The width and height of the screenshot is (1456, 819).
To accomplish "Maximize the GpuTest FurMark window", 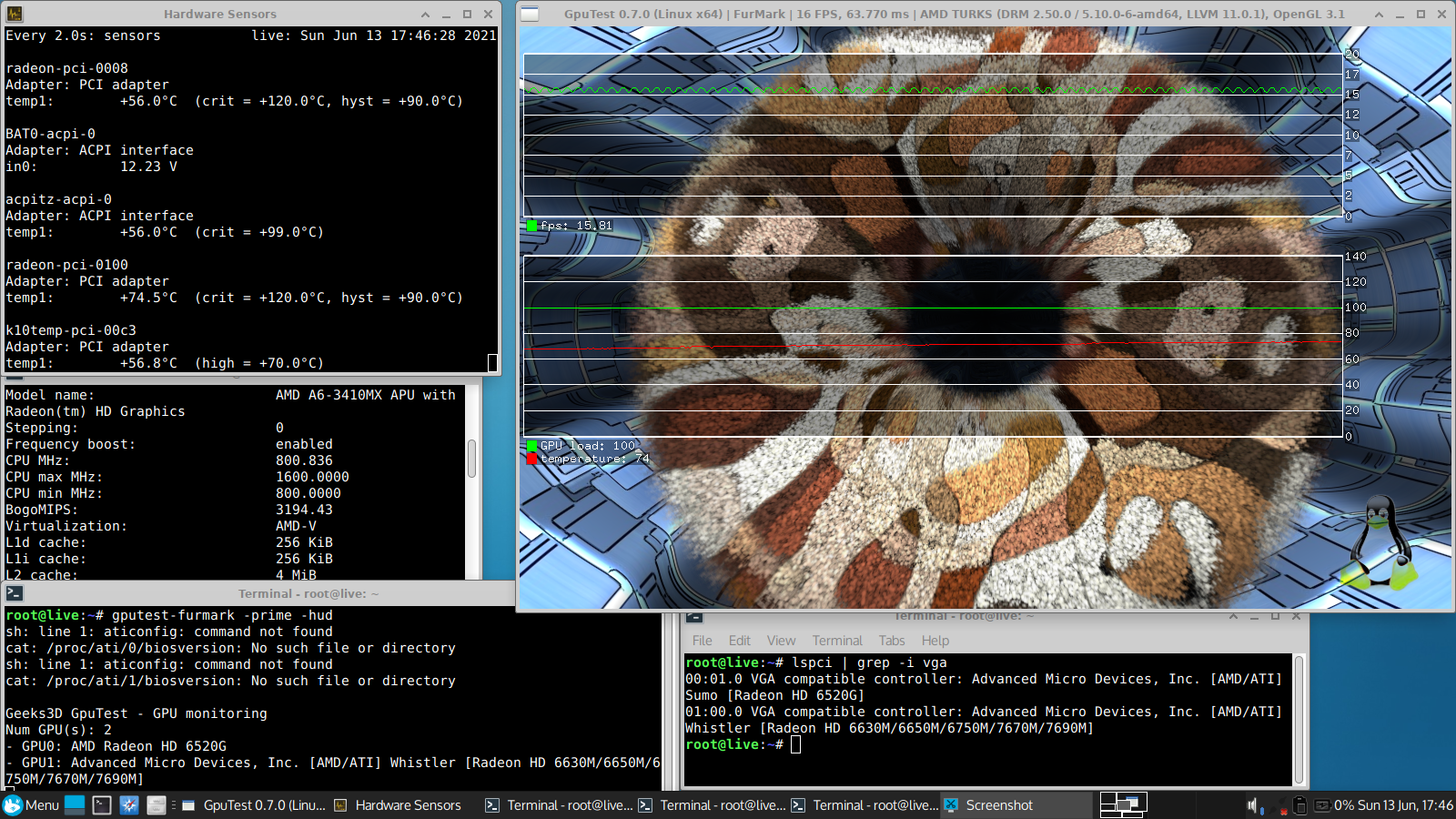I will (x=1421, y=14).
